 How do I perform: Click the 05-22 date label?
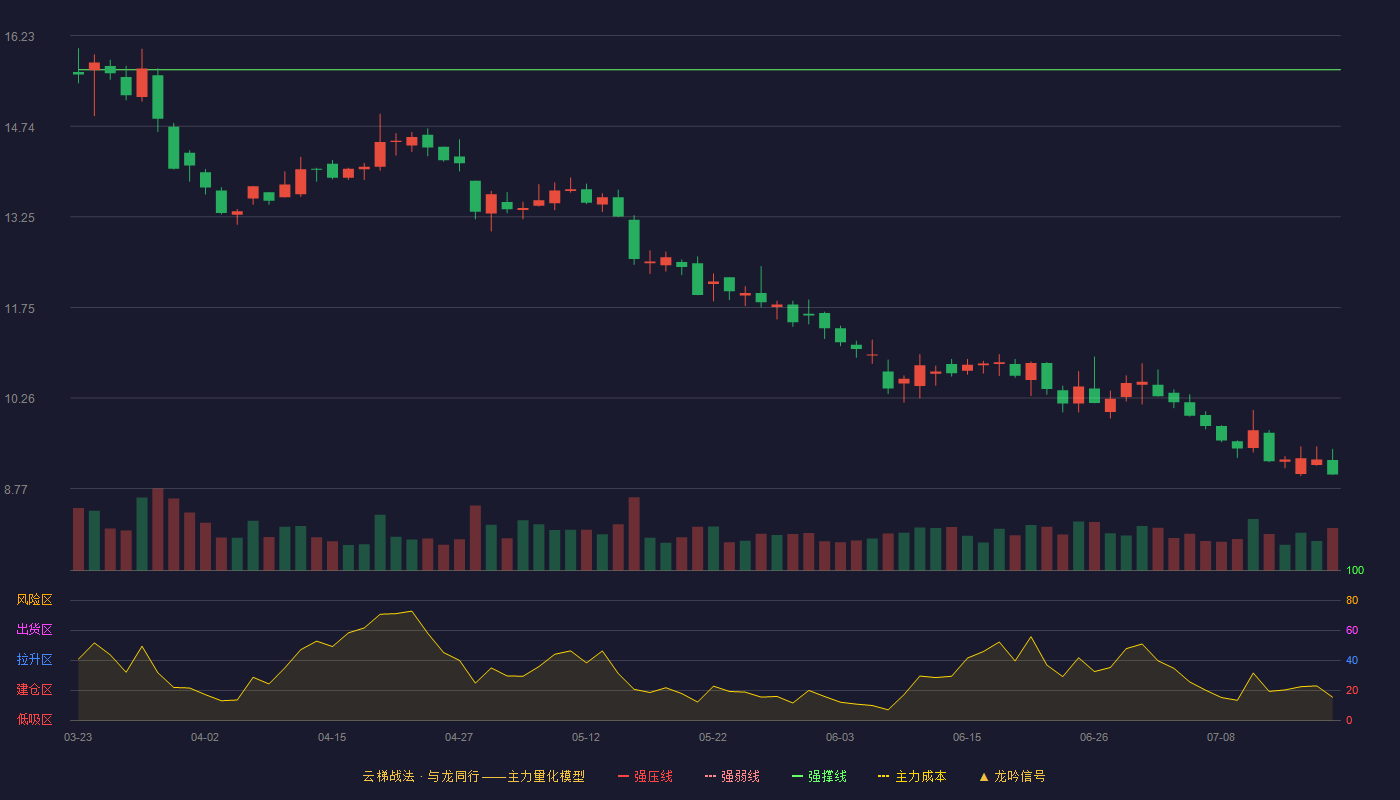point(713,737)
